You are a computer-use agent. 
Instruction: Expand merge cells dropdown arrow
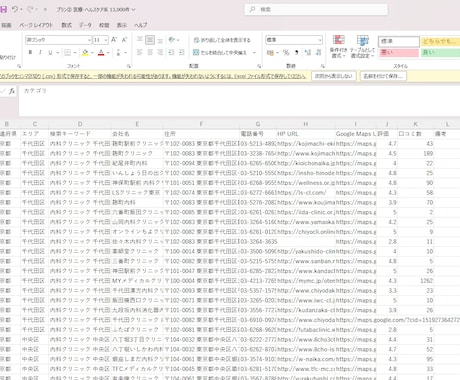(x=254, y=53)
